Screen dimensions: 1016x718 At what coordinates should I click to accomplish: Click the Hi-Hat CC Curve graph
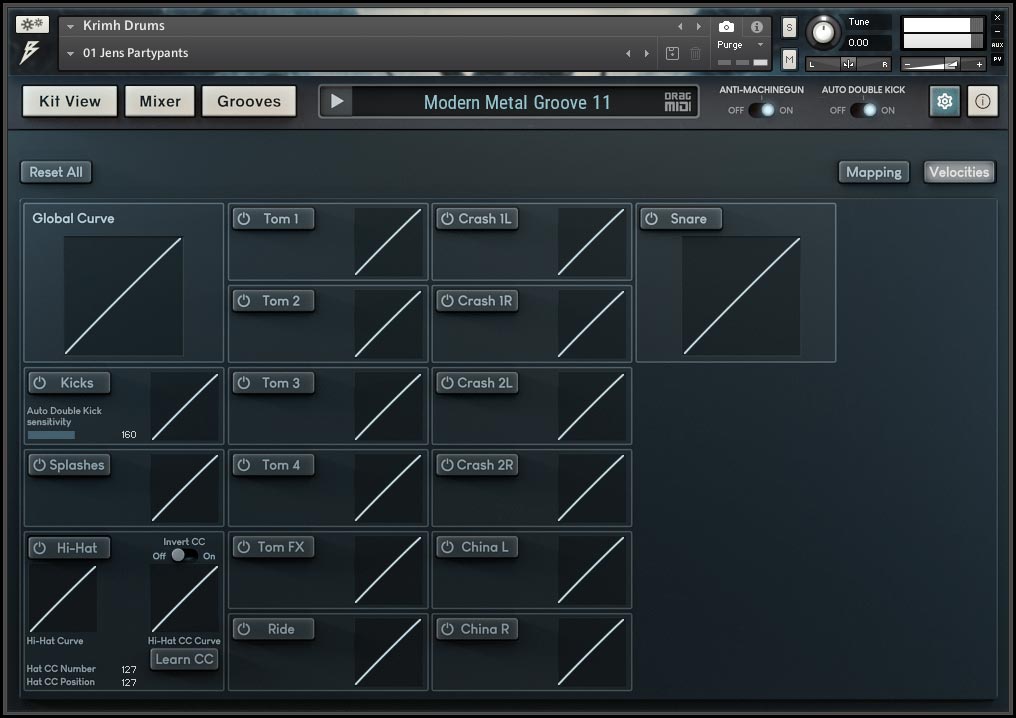[x=185, y=598]
